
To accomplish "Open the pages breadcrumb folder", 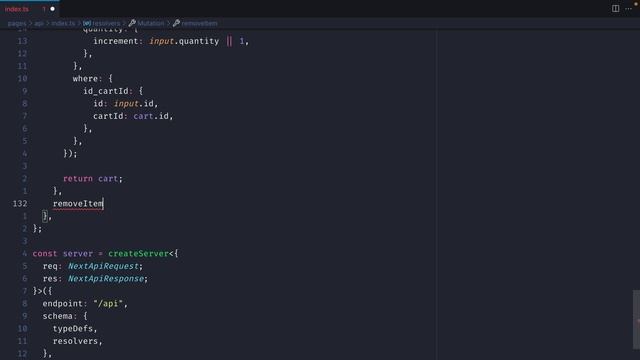I will point(17,23).
